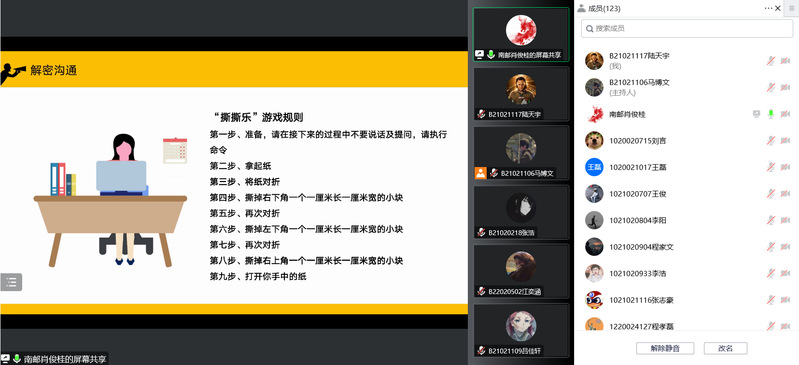
Task: Click screen-share icon beside 南邮肖俊桂 in member list
Action: point(756,114)
